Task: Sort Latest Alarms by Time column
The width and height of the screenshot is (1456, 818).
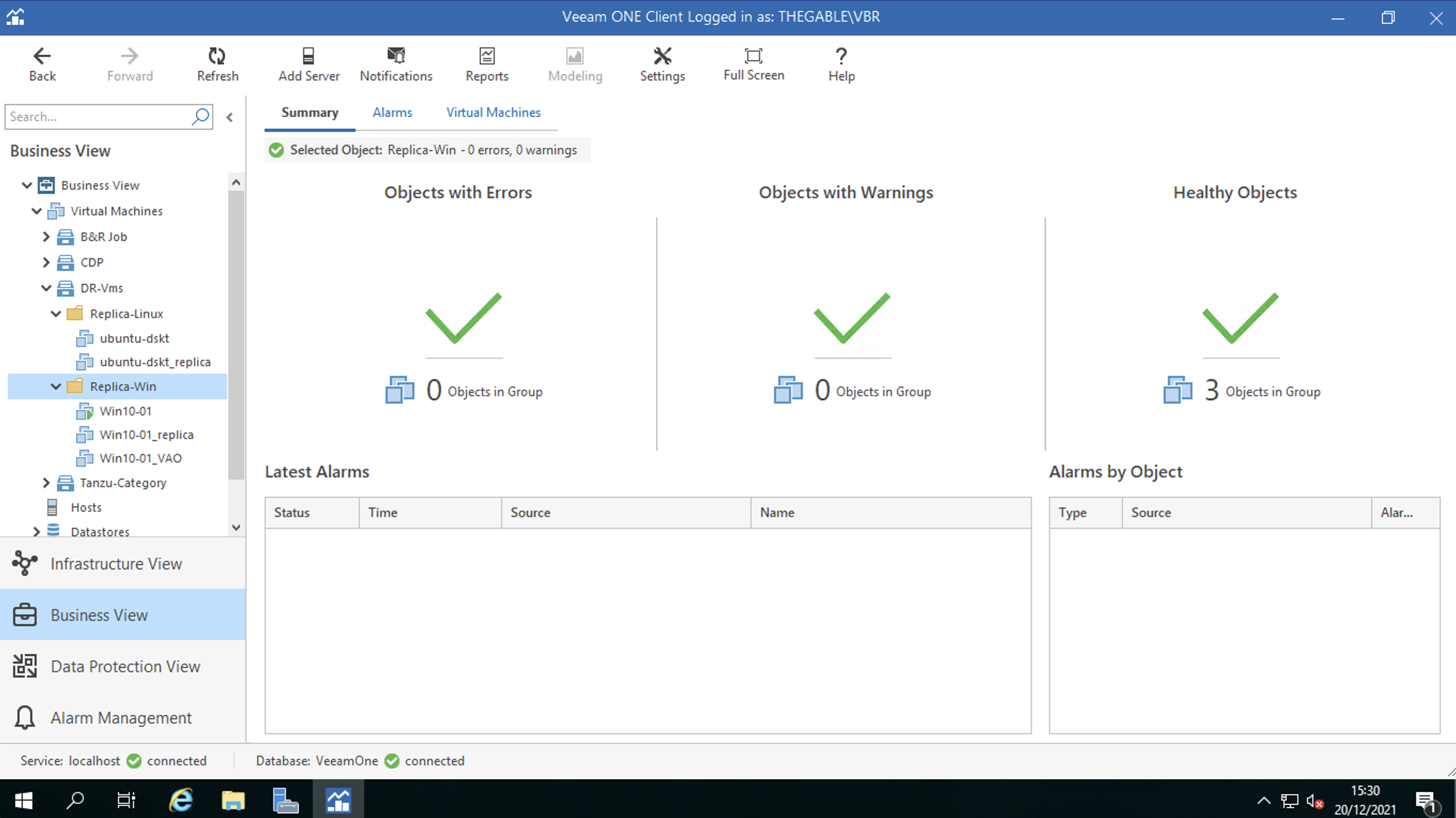Action: click(x=430, y=512)
